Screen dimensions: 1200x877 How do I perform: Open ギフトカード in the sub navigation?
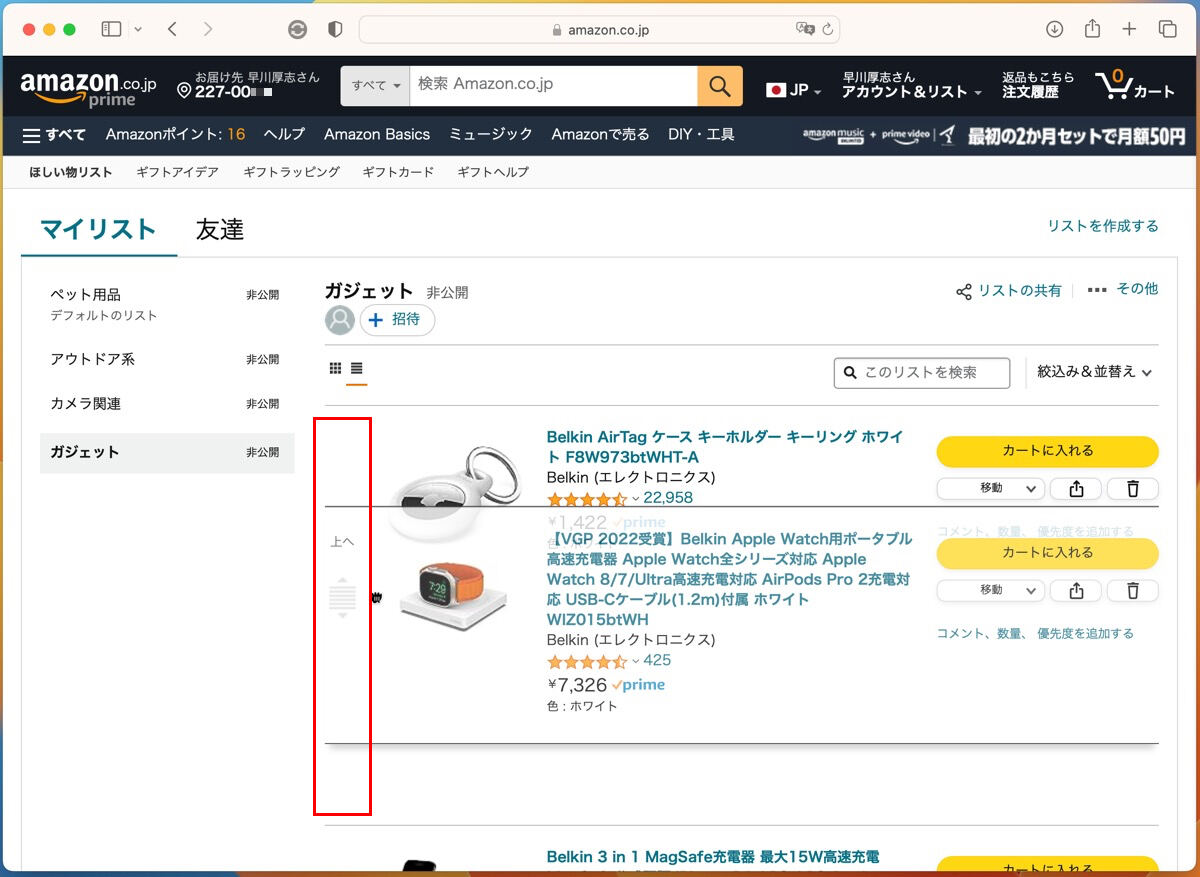click(x=398, y=172)
